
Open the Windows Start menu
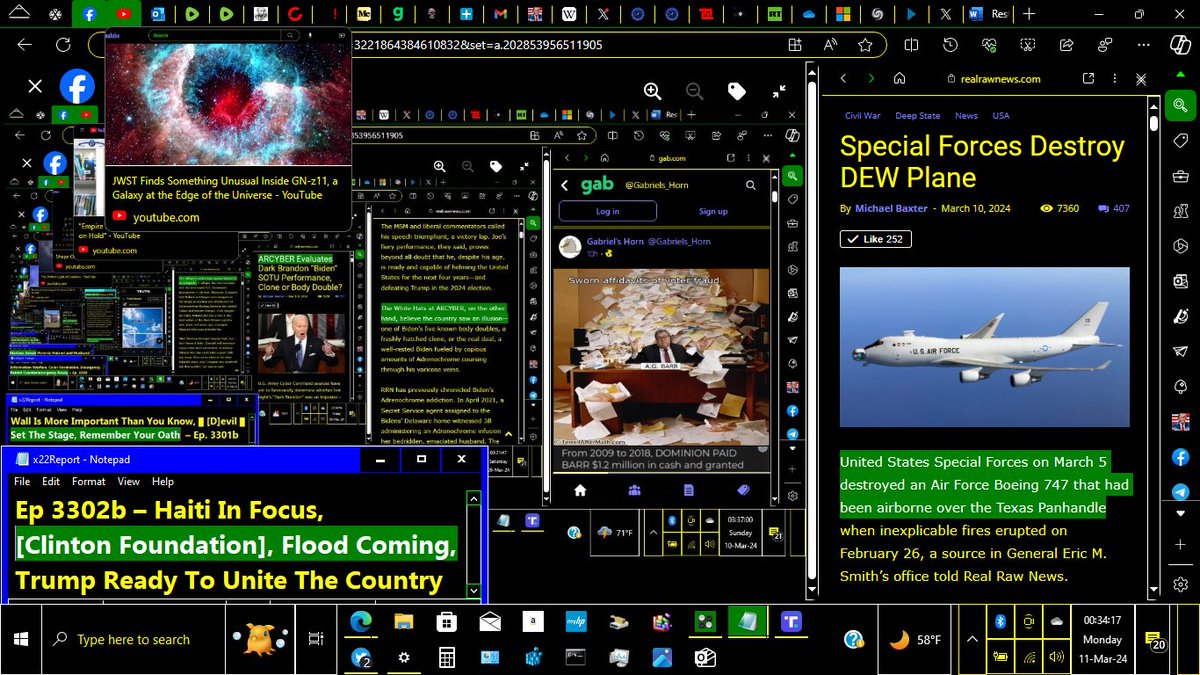(x=23, y=639)
